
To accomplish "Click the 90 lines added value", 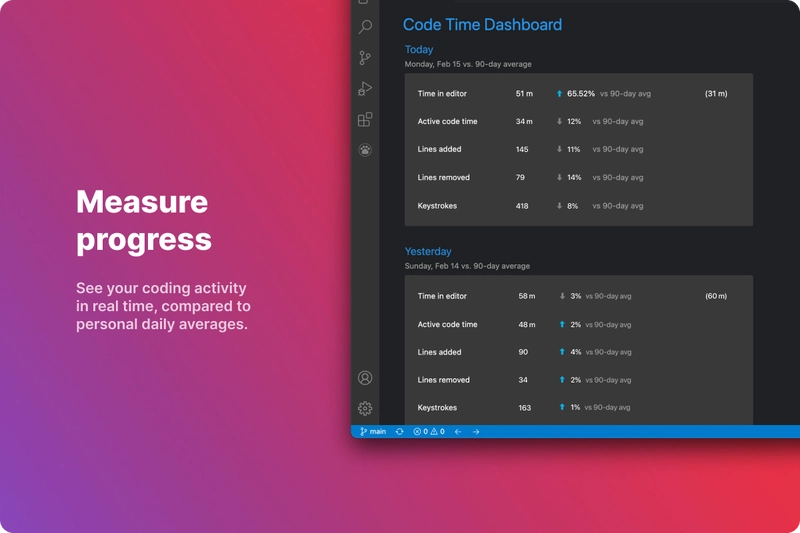I will 523,352.
